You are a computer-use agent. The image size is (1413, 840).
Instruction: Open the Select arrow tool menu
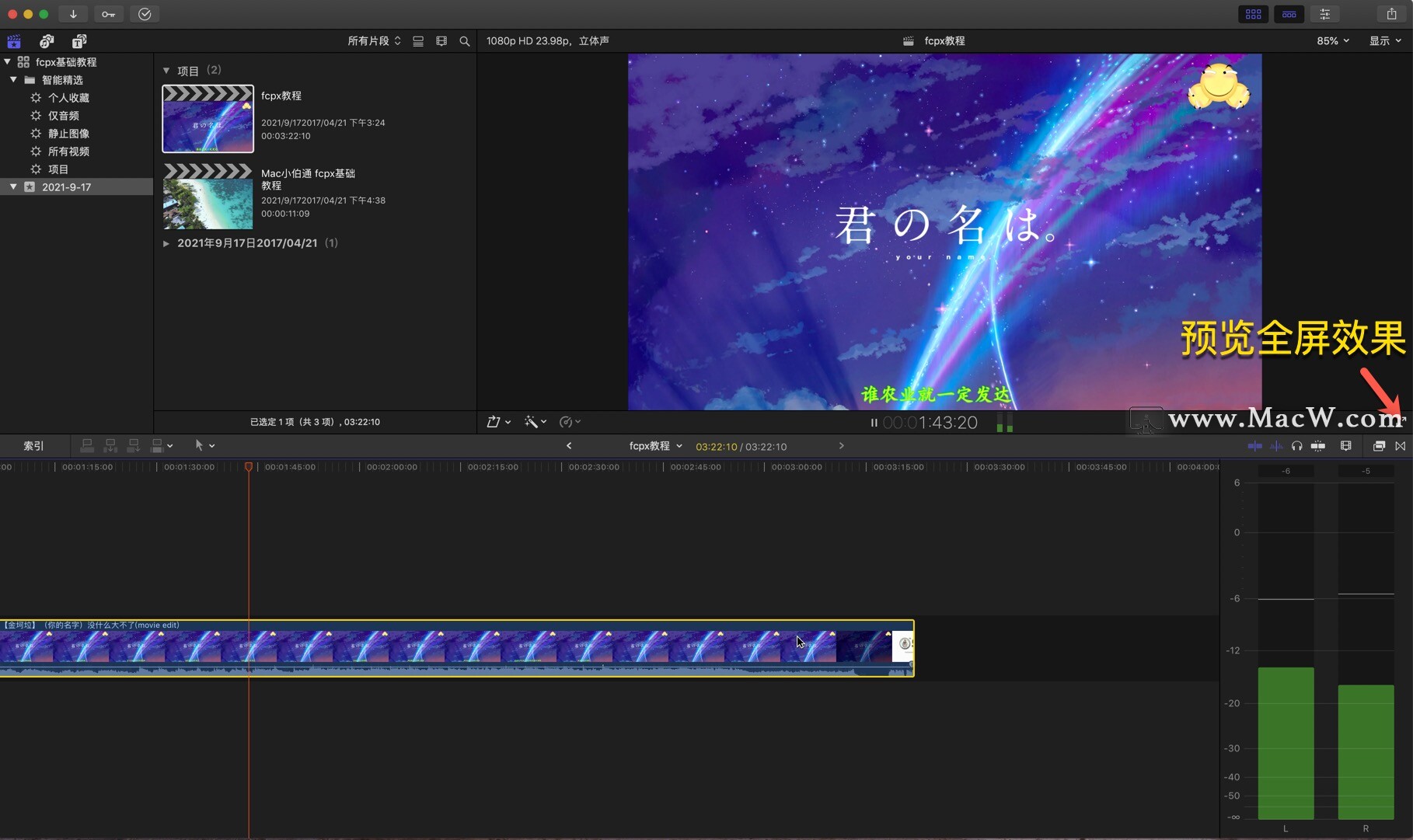(204, 445)
